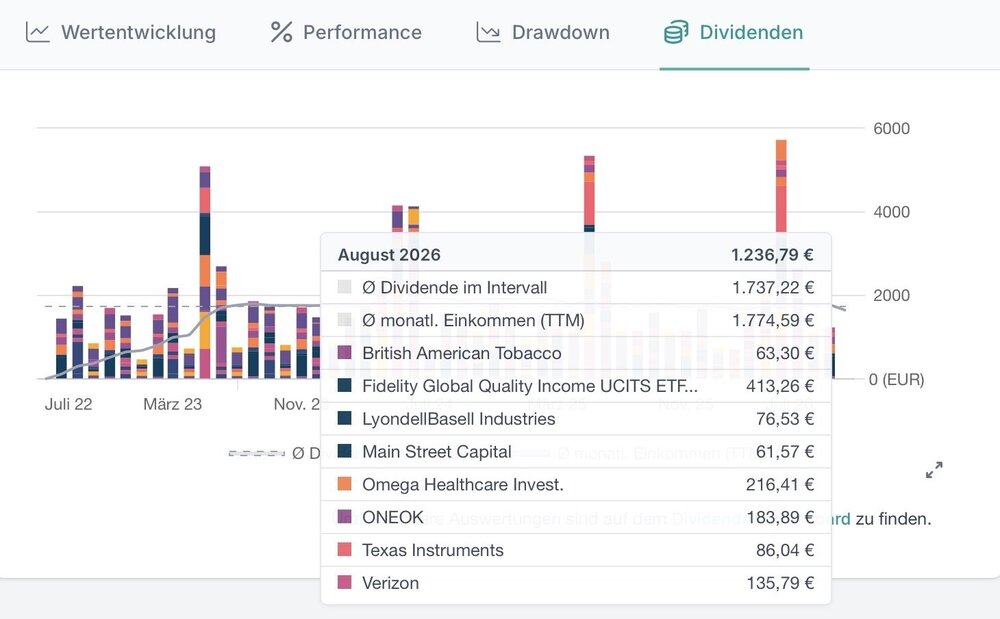Click the Texas Instruments label
The image size is (1000, 619).
pyautogui.click(x=432, y=550)
